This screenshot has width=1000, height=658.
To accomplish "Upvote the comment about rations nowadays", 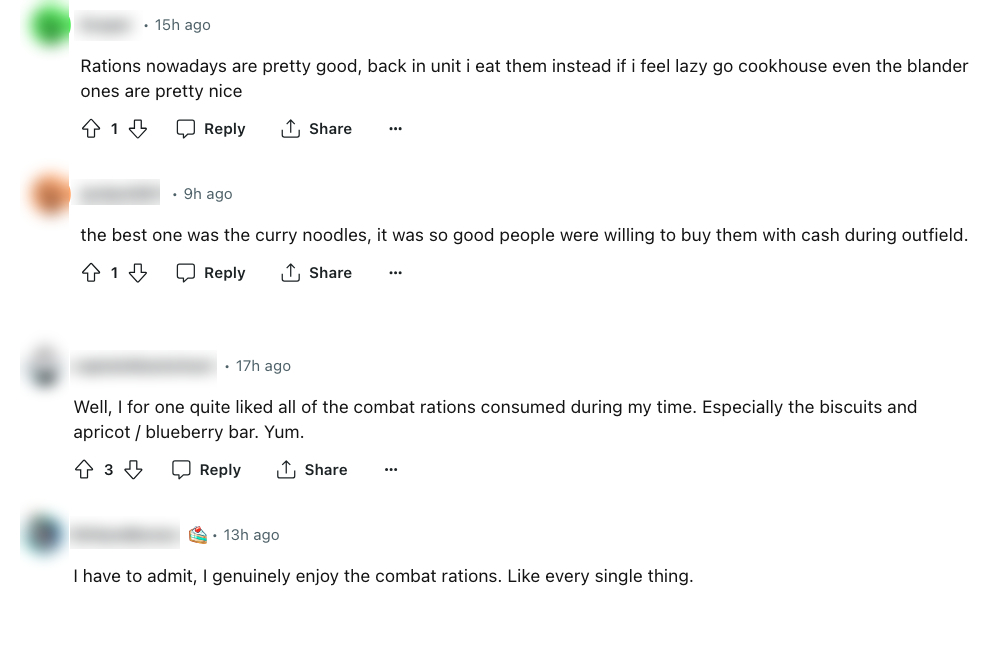I will [91, 129].
